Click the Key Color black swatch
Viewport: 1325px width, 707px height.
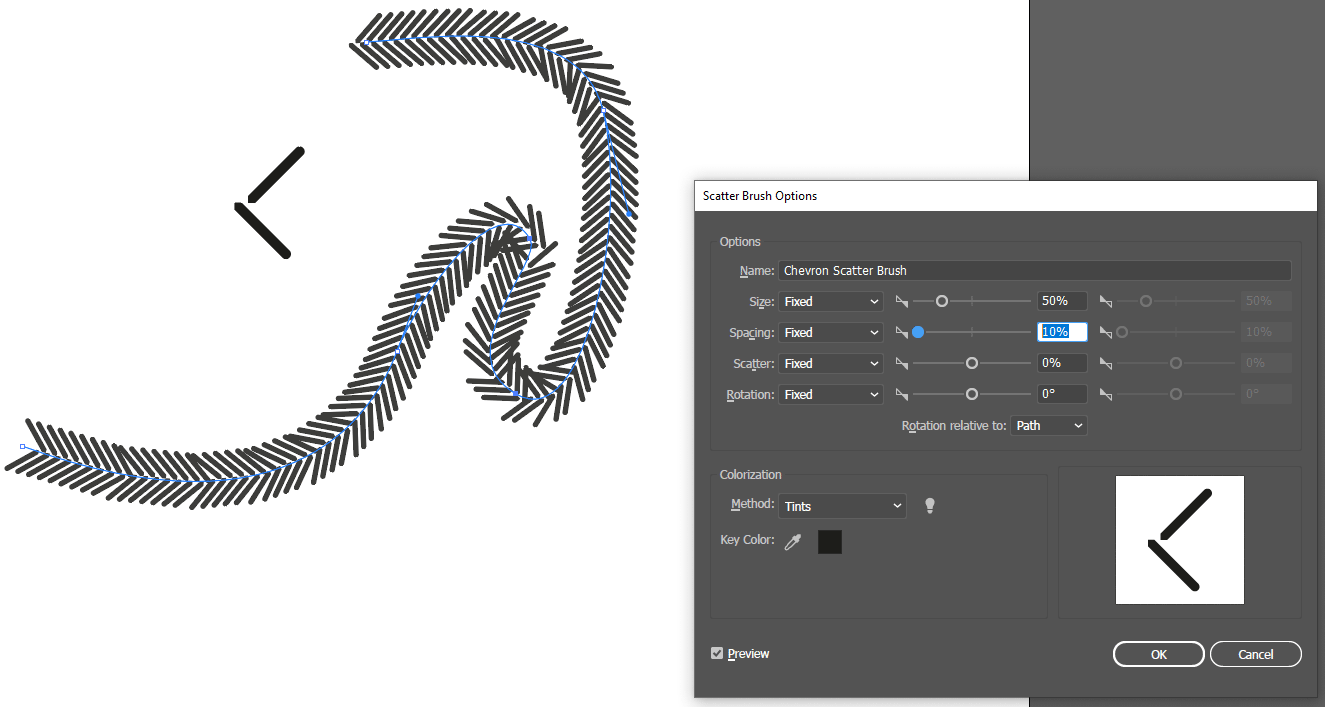pyautogui.click(x=829, y=540)
